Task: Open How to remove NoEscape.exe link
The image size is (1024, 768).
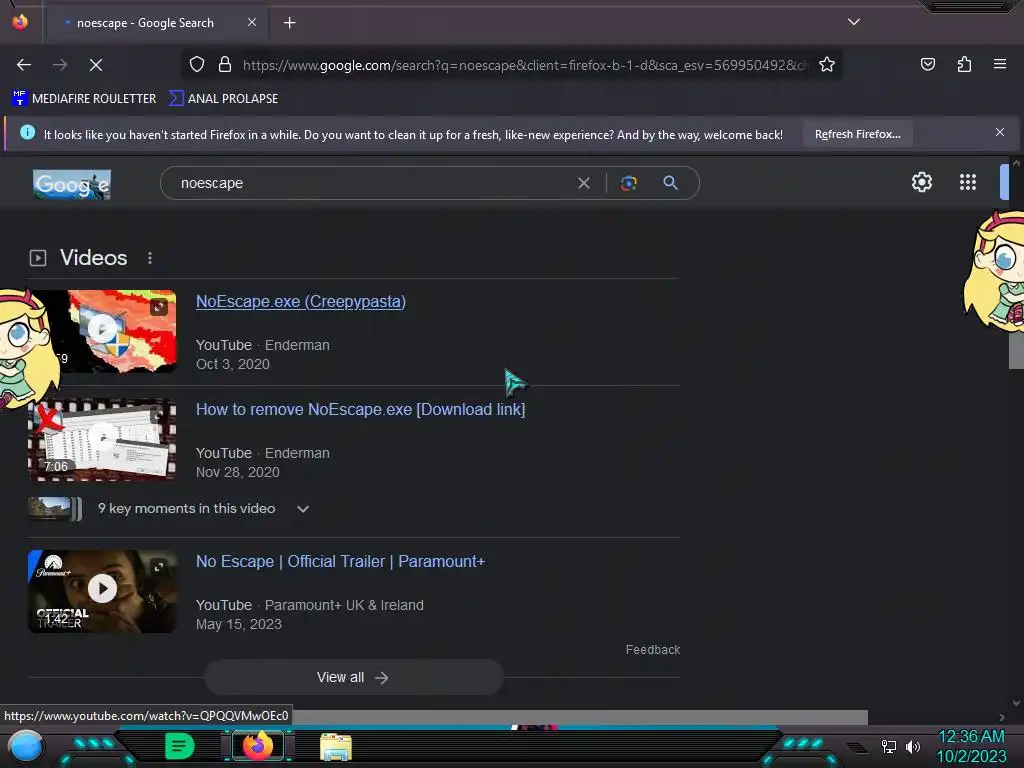Action: (360, 409)
